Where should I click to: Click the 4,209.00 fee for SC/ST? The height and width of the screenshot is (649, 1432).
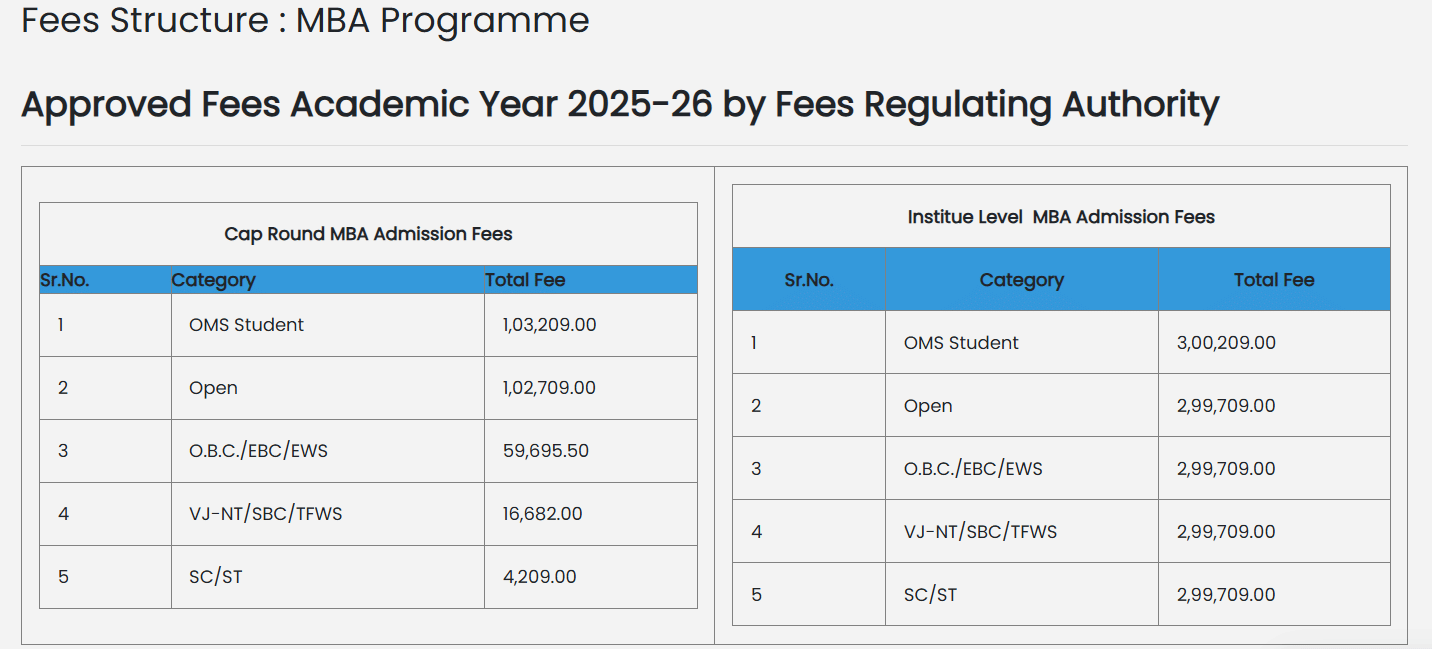539,576
